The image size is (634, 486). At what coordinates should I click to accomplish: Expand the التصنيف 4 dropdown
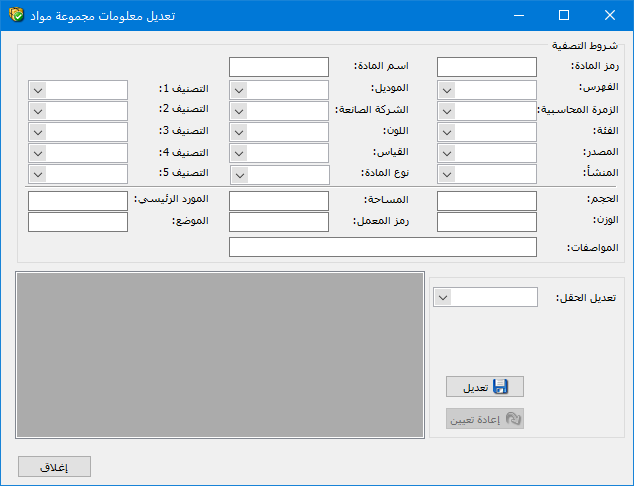click(x=38, y=153)
